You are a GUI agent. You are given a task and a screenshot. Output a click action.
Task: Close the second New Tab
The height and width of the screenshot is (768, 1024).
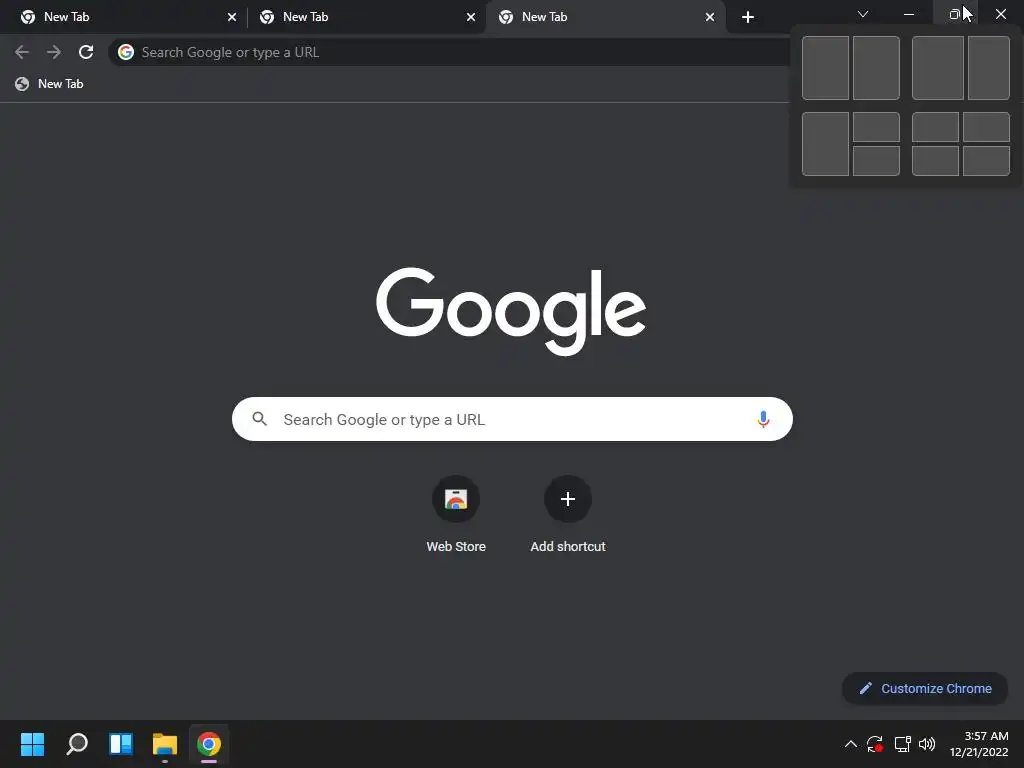coord(471,17)
